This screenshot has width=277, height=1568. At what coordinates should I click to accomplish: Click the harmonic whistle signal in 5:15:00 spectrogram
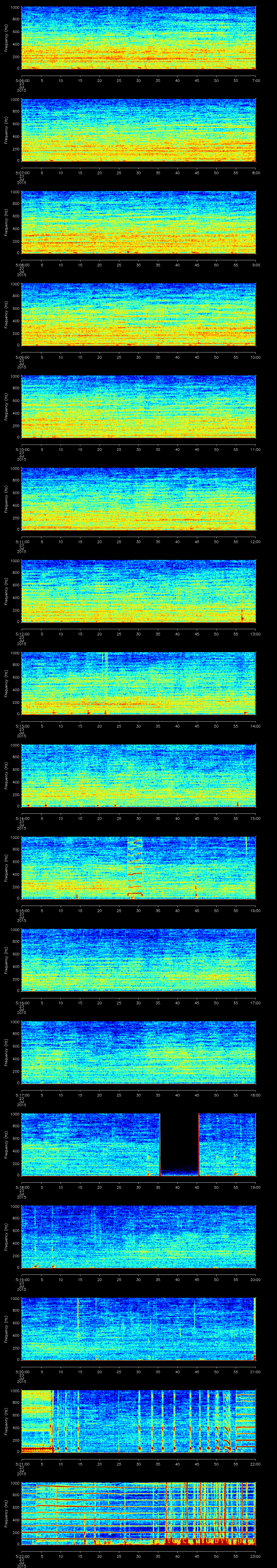tap(135, 868)
